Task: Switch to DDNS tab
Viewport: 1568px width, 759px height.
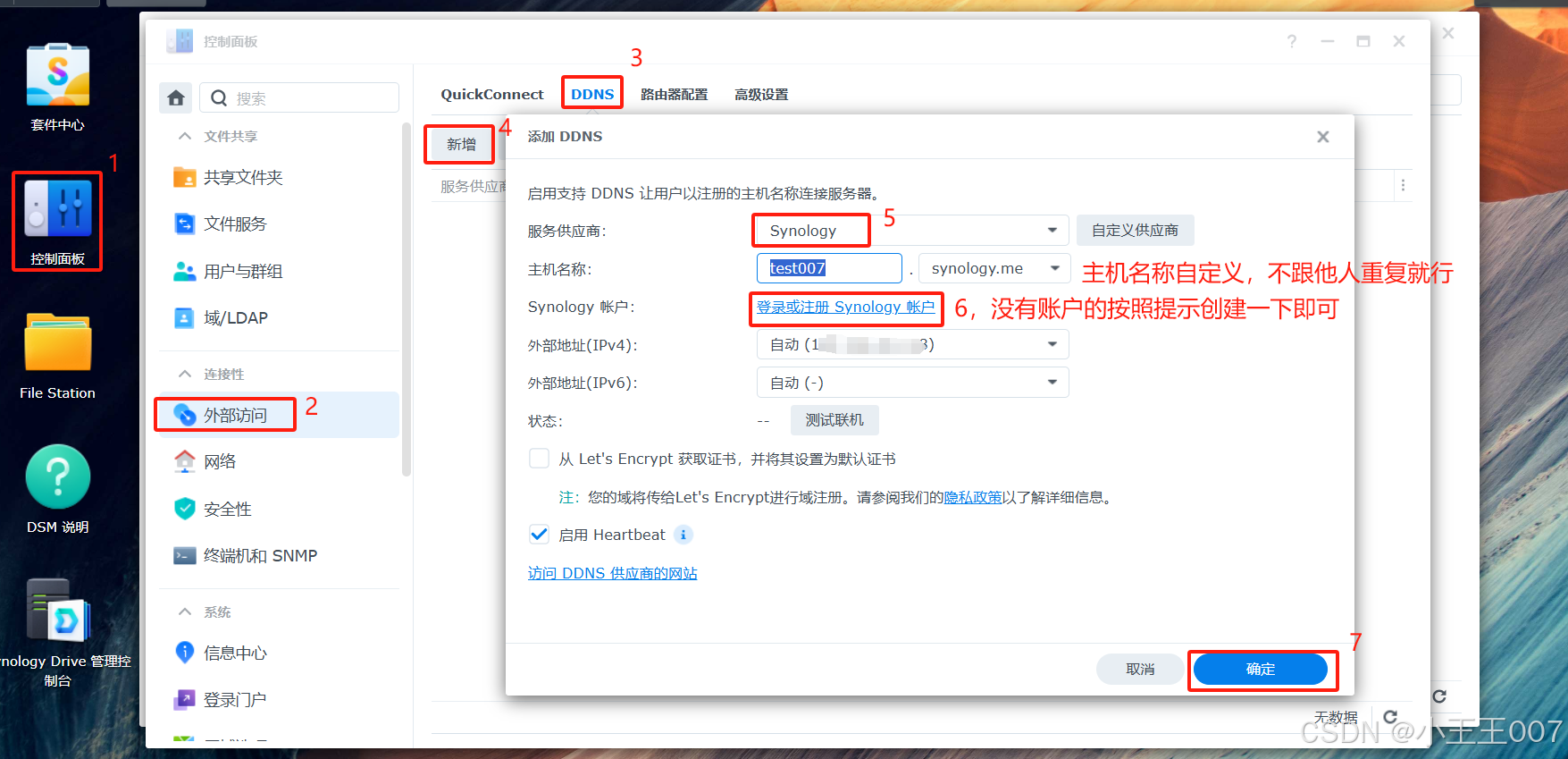Action: coord(592,94)
